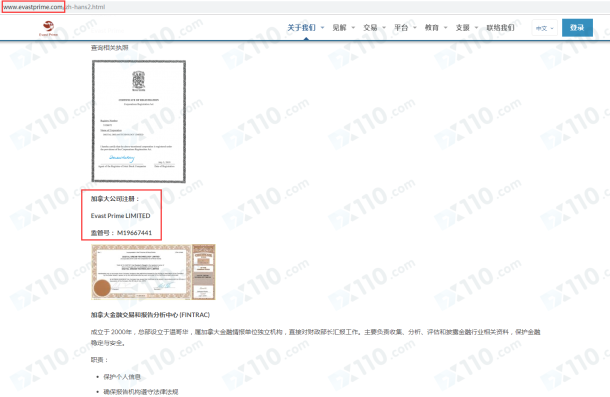Open the 见解 menu
Image resolution: width=610 pixels, height=397 pixels.
[339, 28]
